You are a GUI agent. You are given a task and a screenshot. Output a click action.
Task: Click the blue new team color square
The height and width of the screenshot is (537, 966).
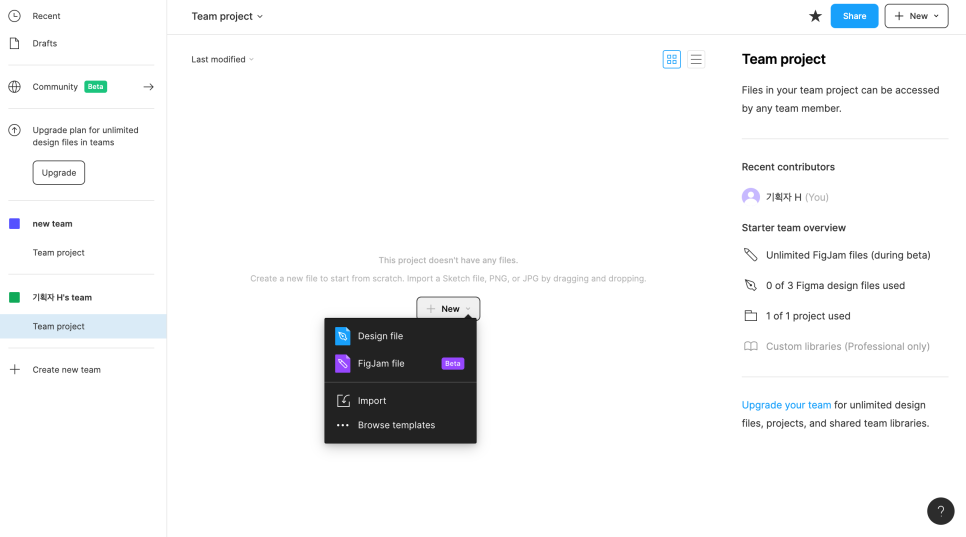[x=14, y=224]
